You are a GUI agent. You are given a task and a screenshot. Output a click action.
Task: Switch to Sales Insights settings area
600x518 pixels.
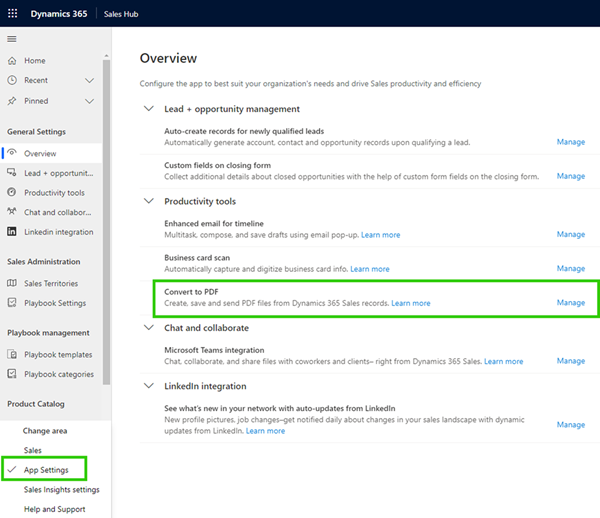coord(61,490)
